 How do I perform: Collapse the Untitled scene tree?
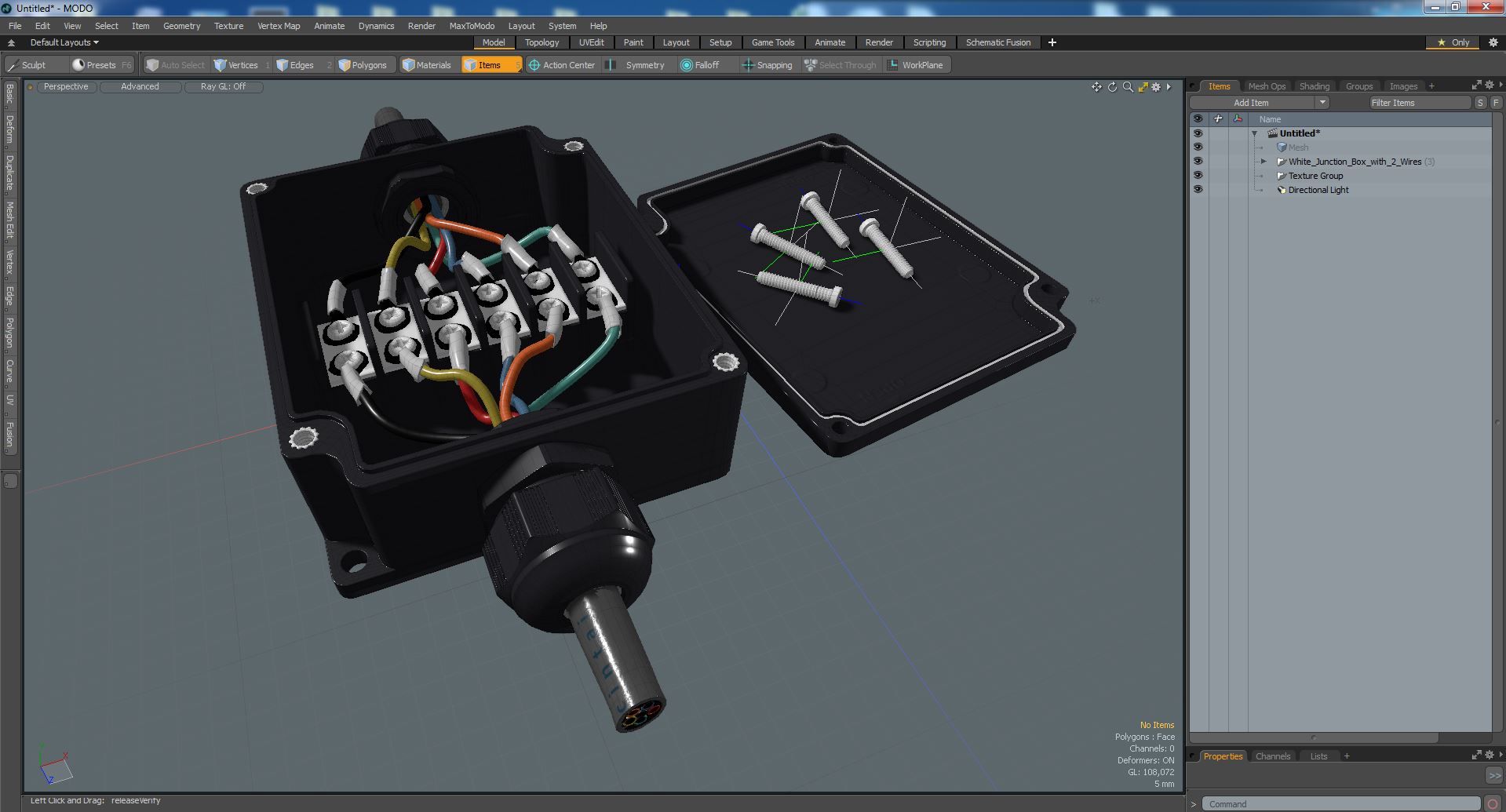[1255, 133]
